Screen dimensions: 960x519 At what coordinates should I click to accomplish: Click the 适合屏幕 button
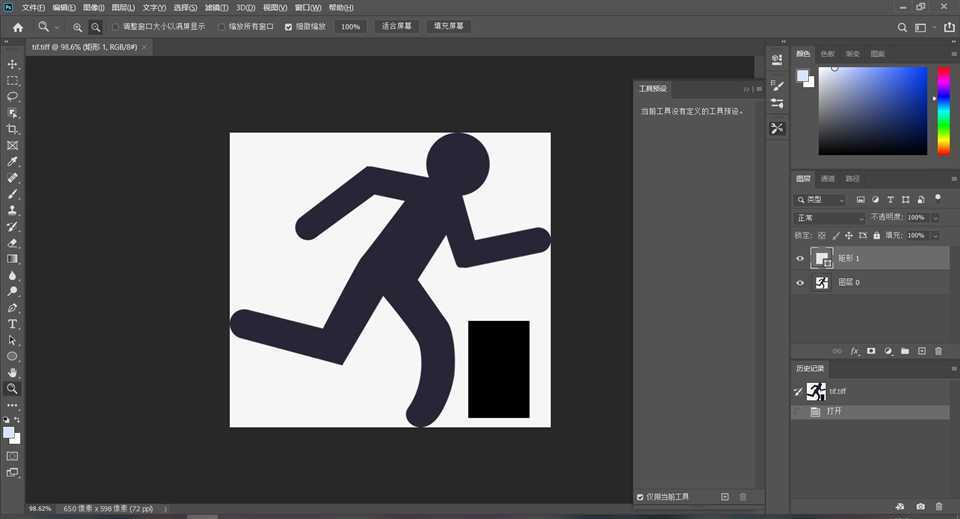pyautogui.click(x=398, y=27)
